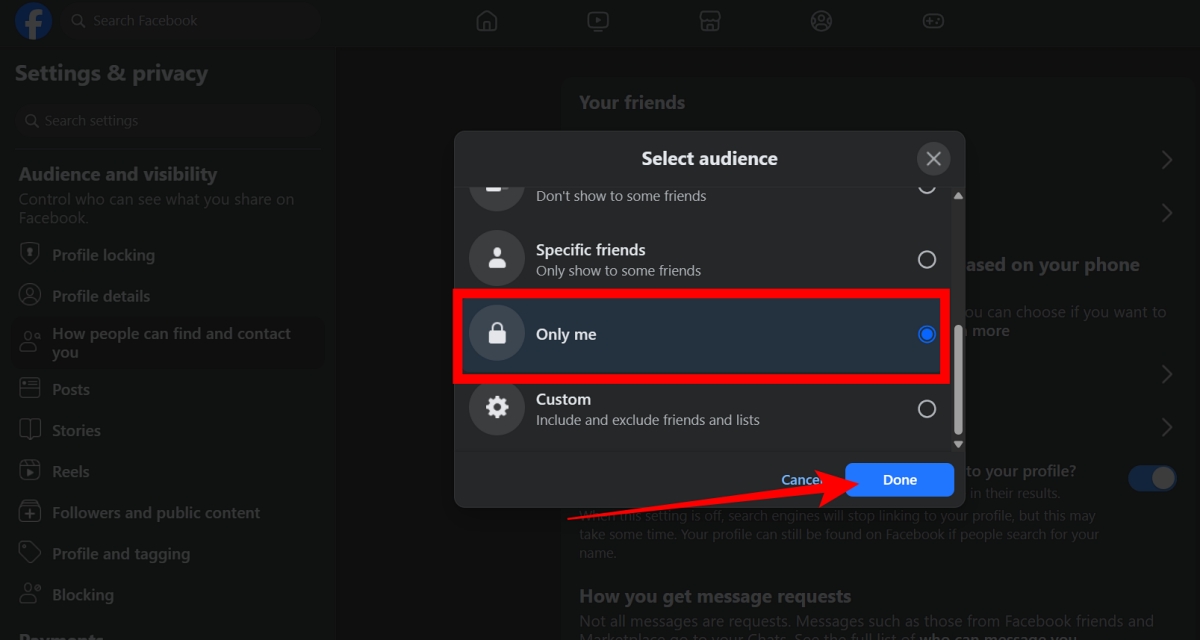Viewport: 1200px width, 640px height.
Task: Open the Gaming icon in top bar
Action: (x=933, y=21)
